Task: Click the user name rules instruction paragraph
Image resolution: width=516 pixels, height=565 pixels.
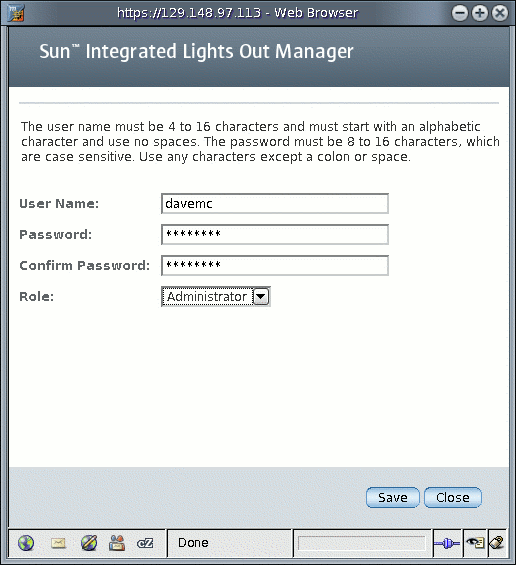Action: click(260, 142)
